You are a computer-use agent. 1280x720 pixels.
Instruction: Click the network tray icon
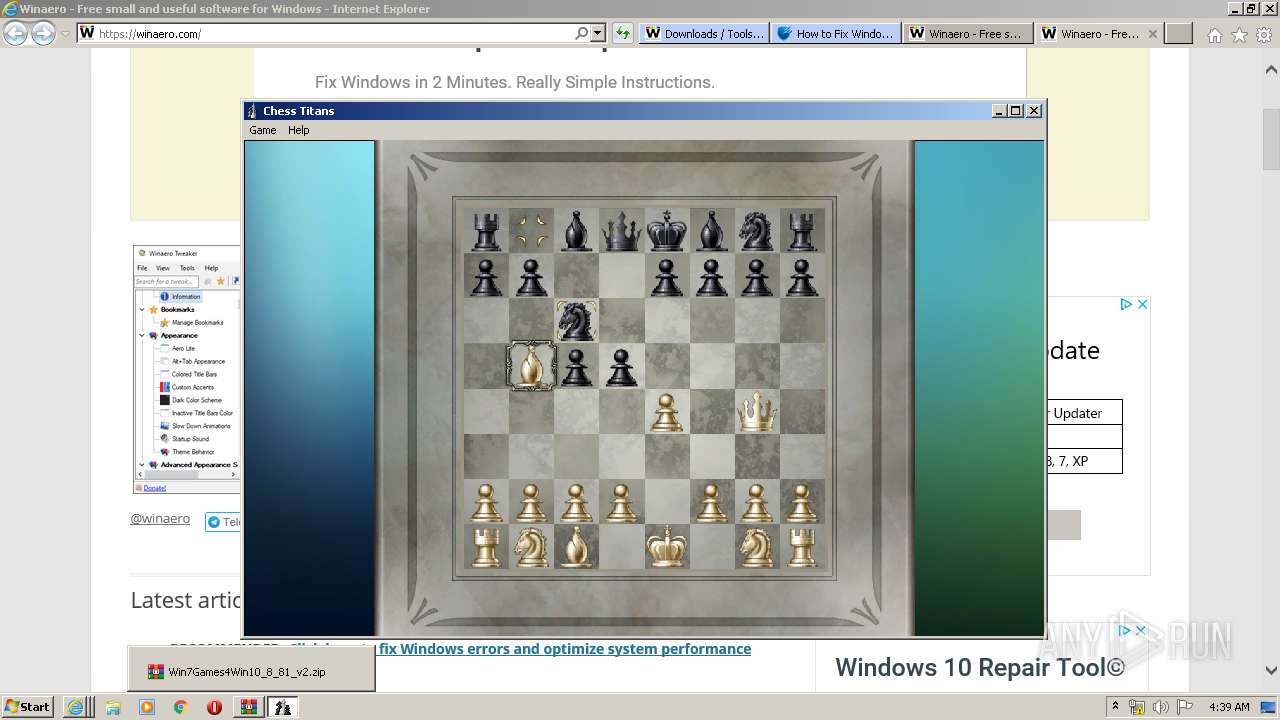[x=1137, y=707]
